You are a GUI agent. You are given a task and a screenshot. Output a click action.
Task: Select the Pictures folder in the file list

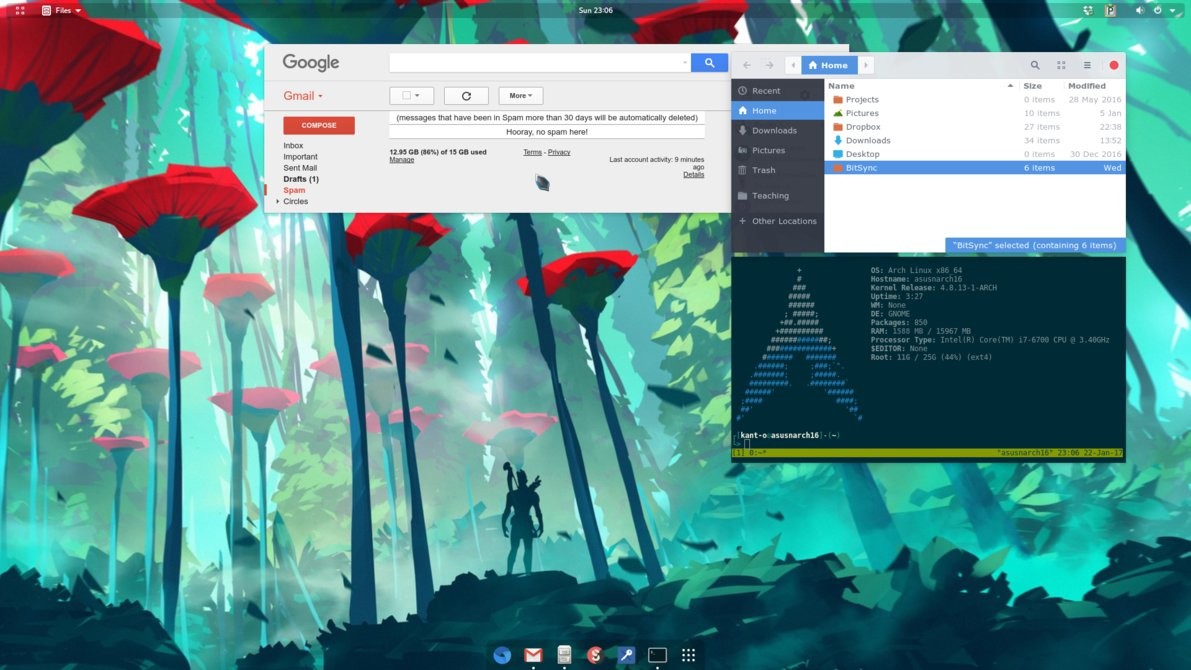975,113
